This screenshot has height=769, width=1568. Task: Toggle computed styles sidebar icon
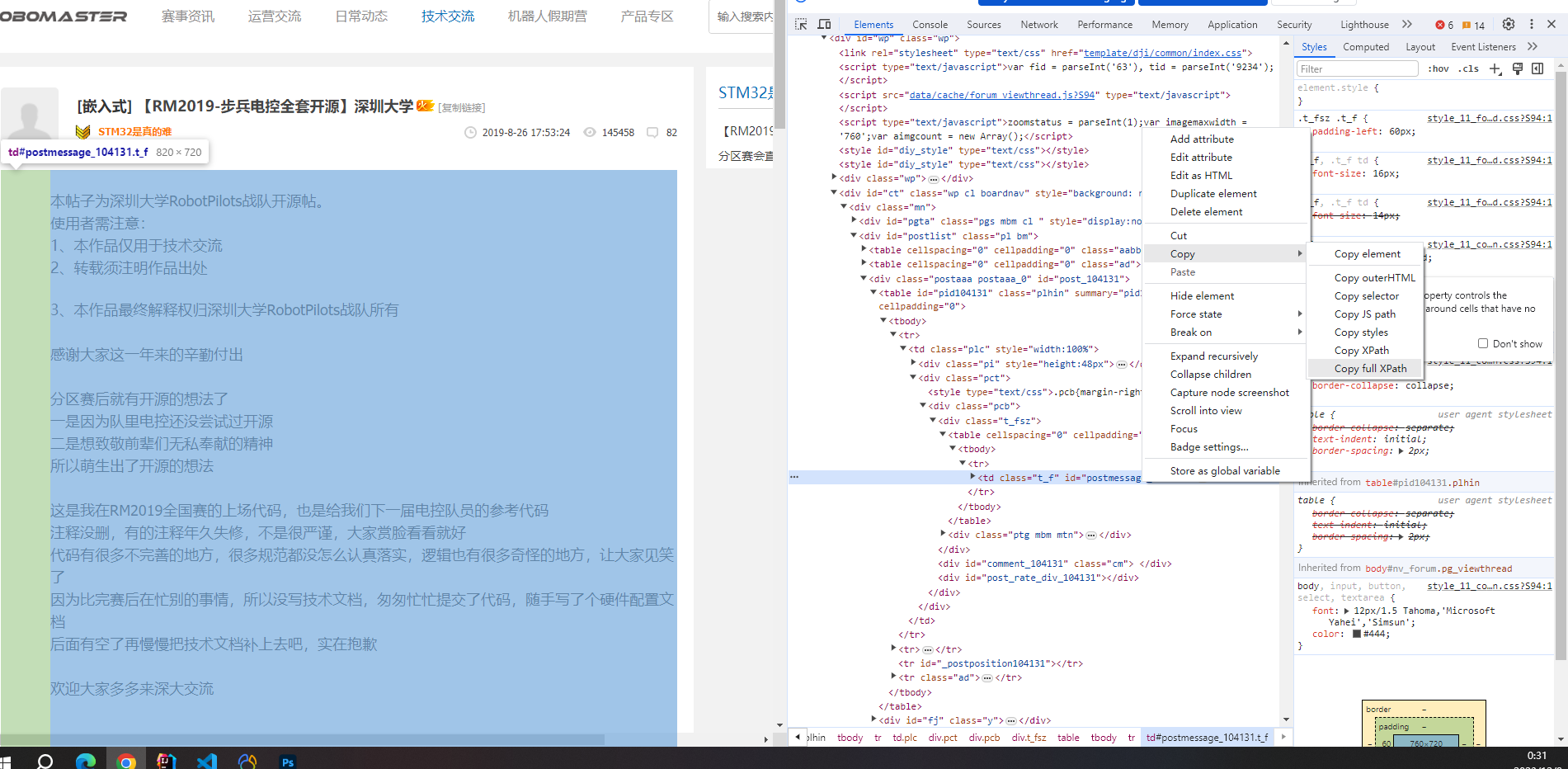click(1537, 68)
